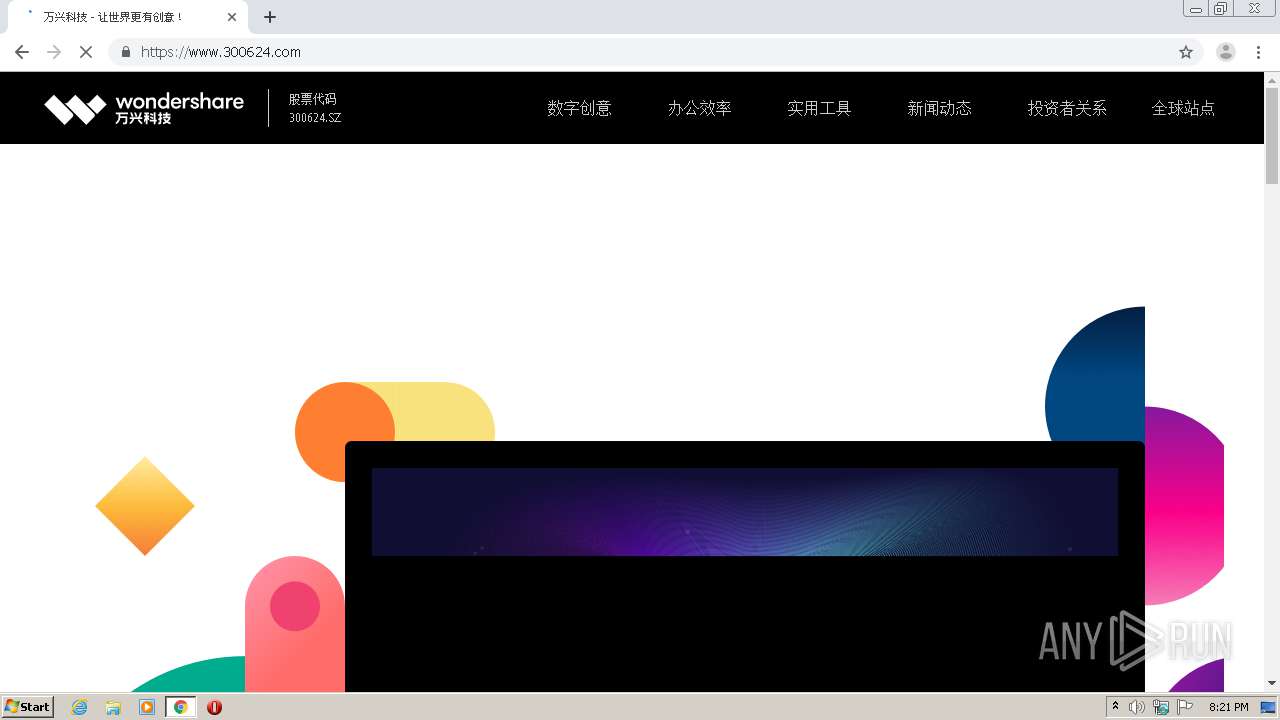Click the page vertical scrollbar thumb
Screen dimensions: 1280x720
tap(1272, 136)
